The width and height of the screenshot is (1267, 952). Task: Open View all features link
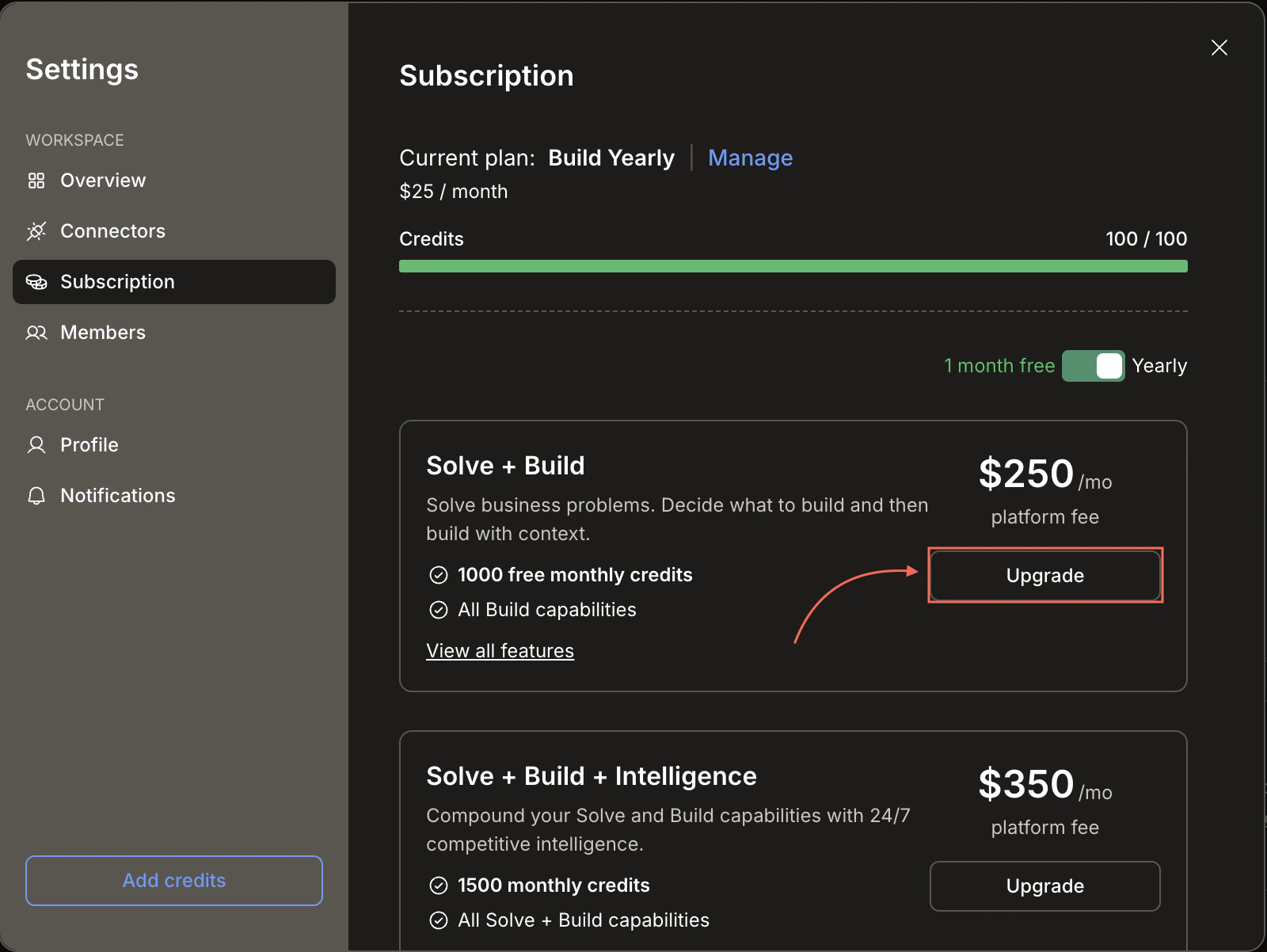click(x=500, y=650)
